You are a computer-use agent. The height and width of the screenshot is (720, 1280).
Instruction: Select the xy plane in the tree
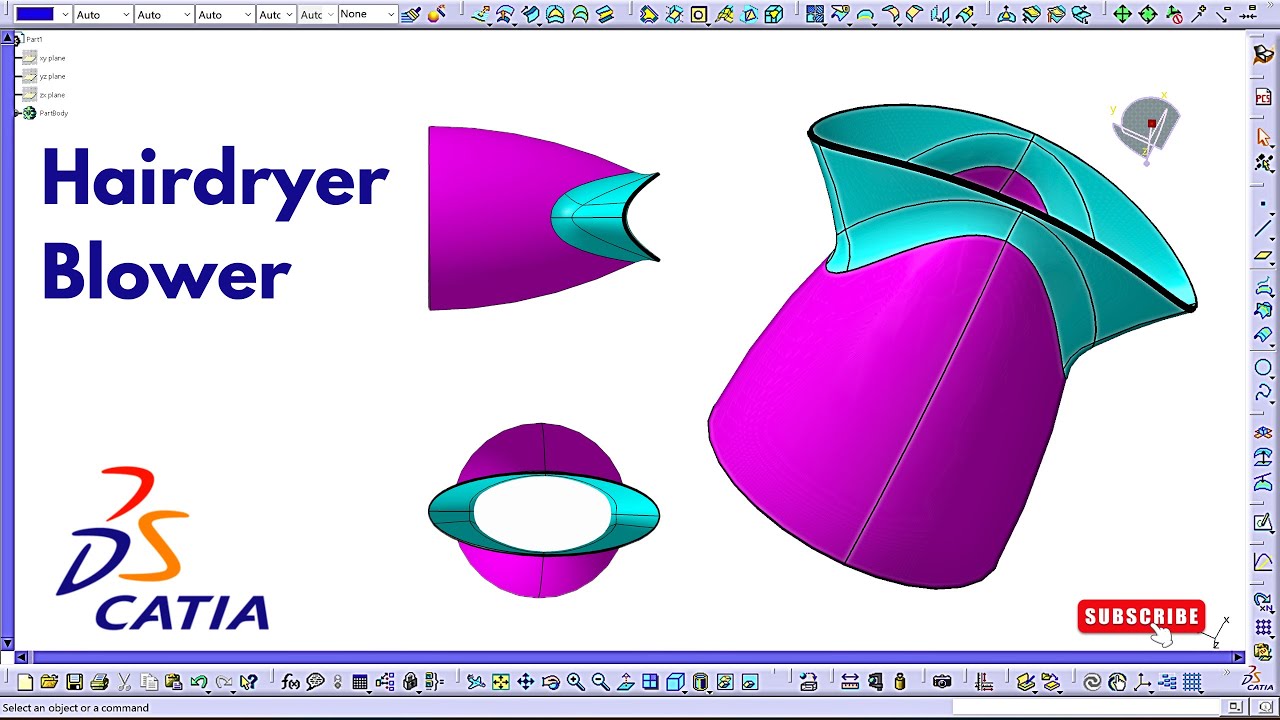[52, 58]
